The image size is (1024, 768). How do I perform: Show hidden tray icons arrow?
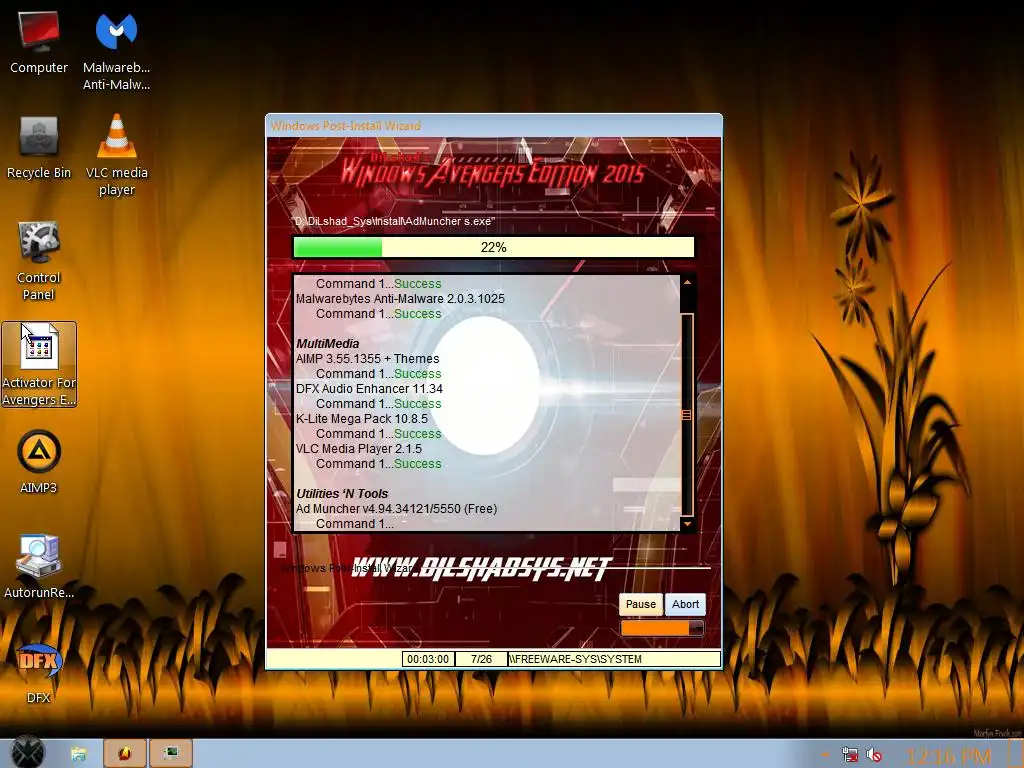(x=825, y=756)
